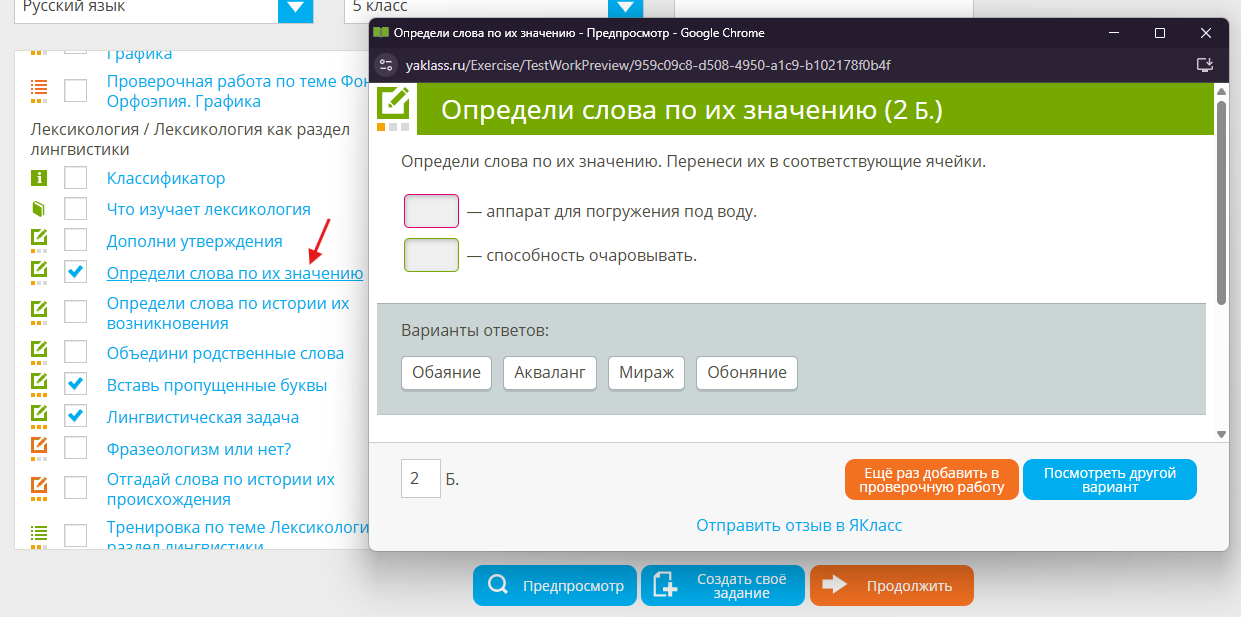Minimize the Chrome preview window

tap(1113, 33)
